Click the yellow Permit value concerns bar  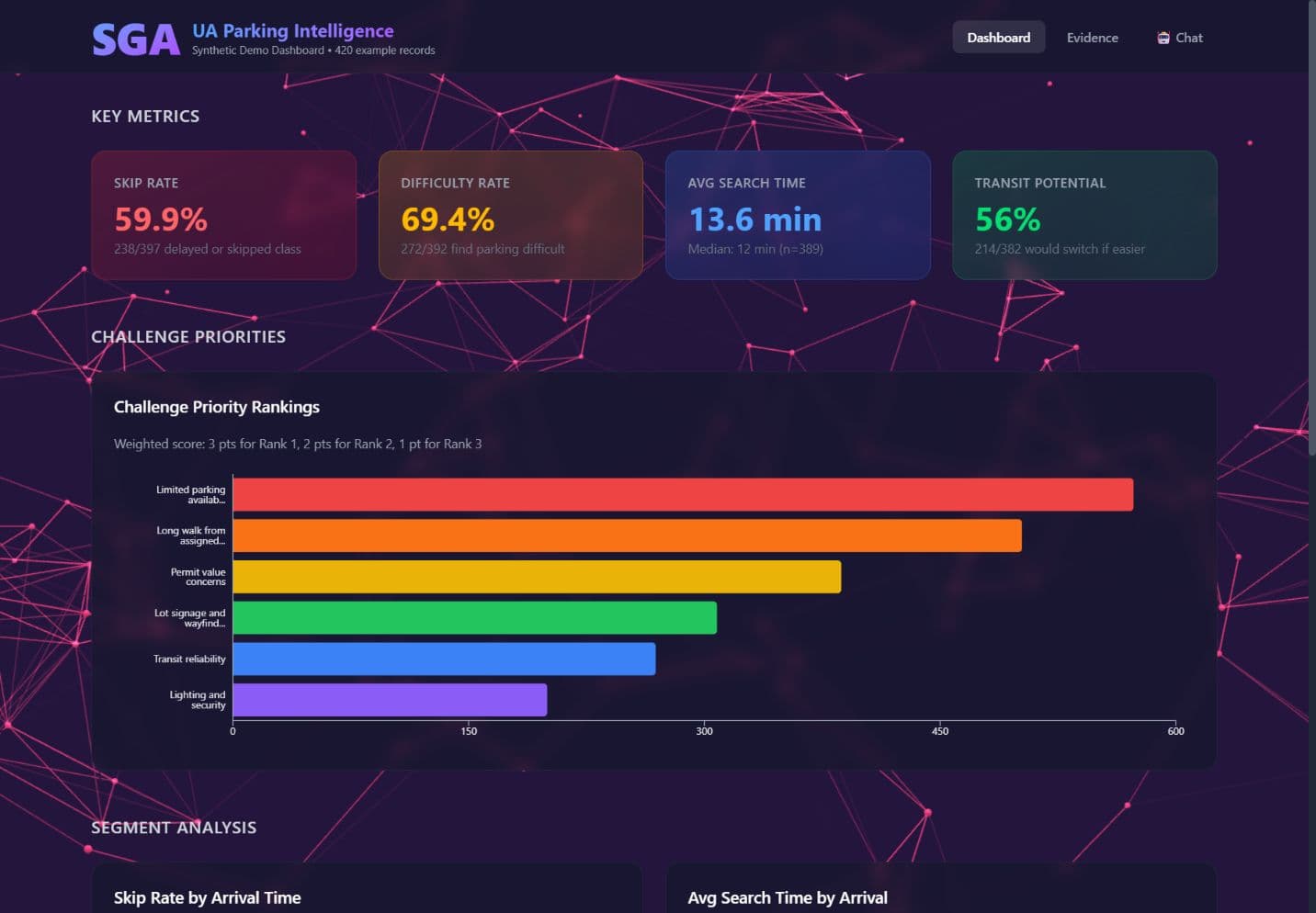pos(537,577)
